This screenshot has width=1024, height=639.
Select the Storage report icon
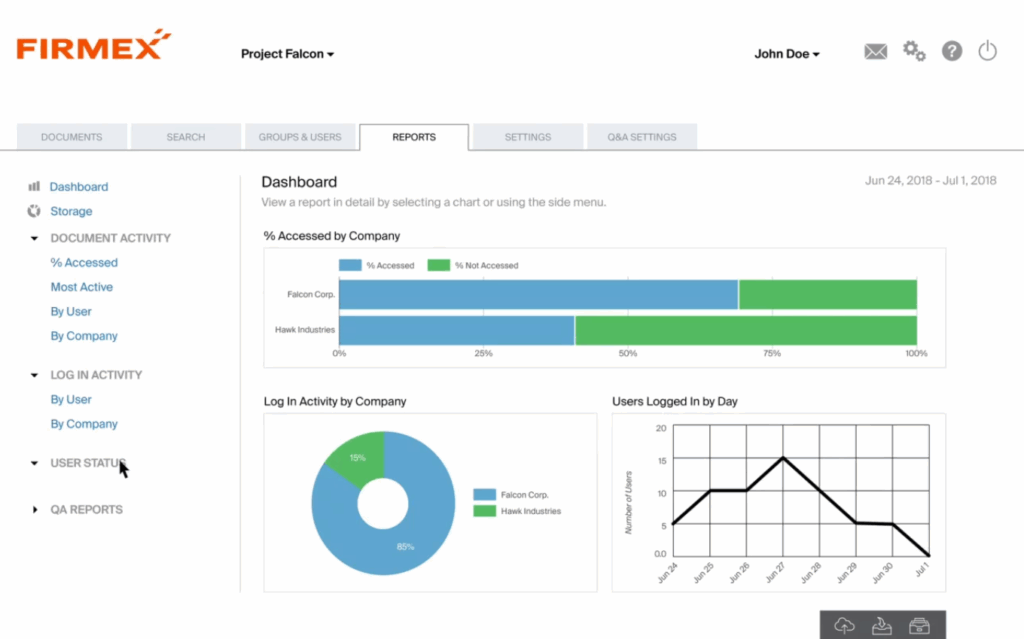click(x=34, y=211)
